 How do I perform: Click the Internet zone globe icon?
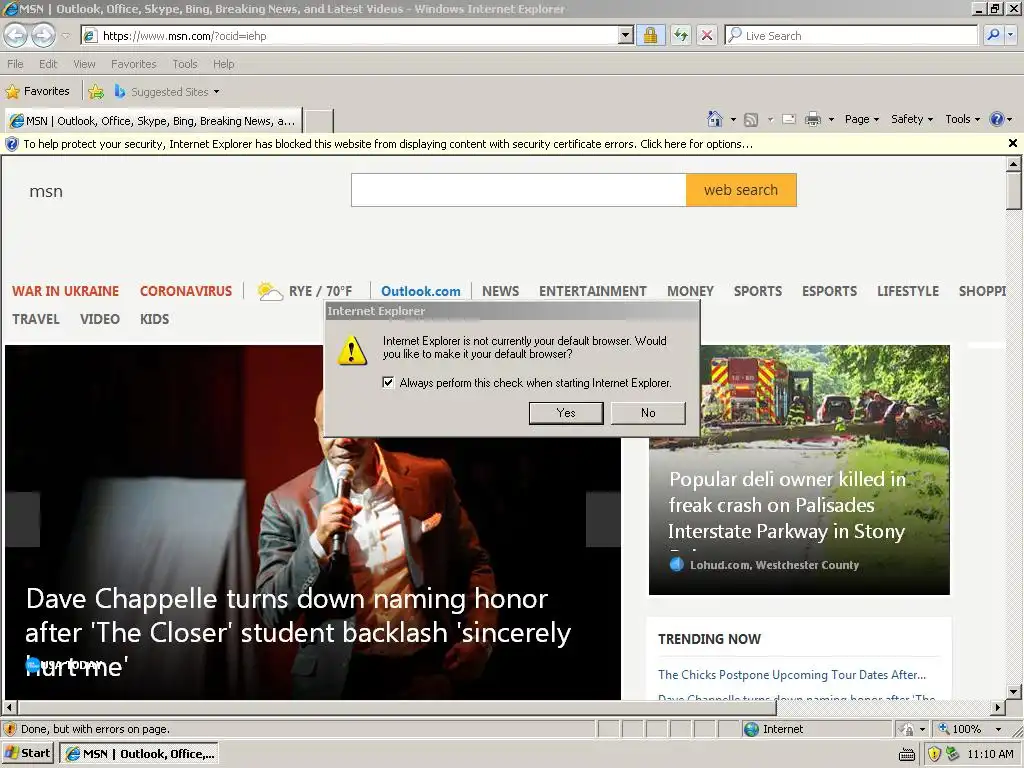click(x=752, y=729)
